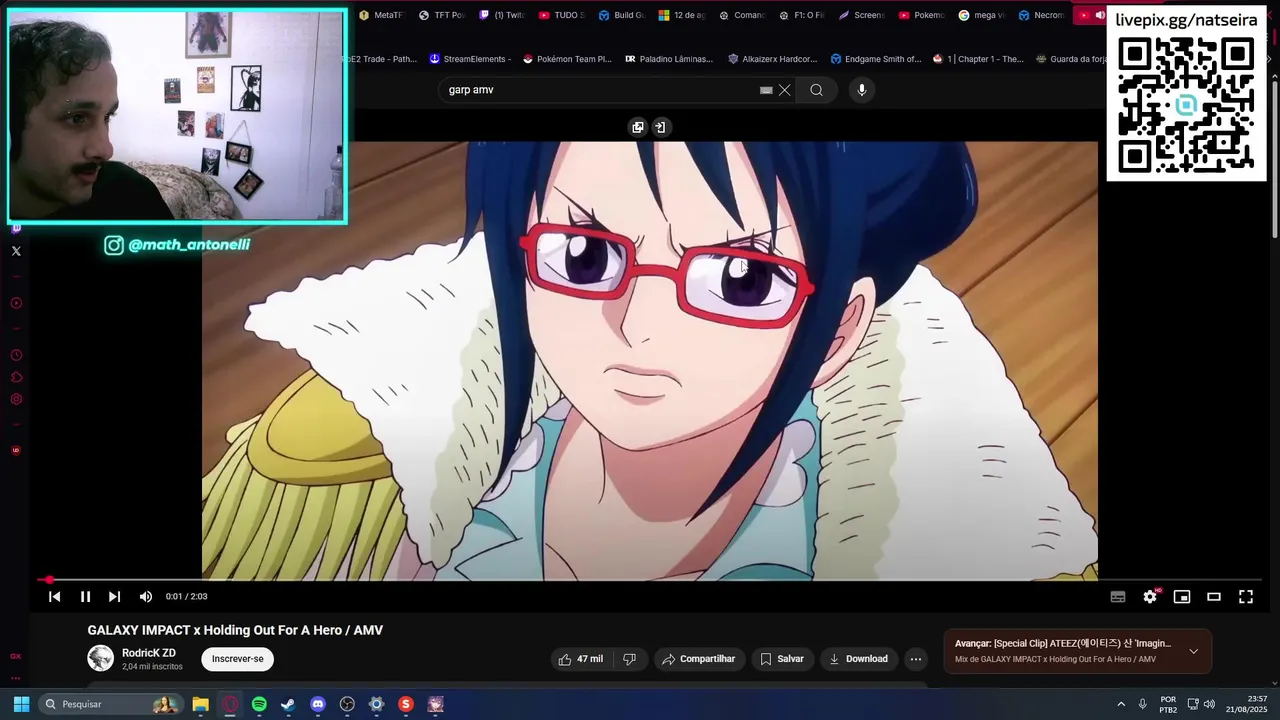Viewport: 1280px width, 720px height.
Task: Show hidden system tray icons chevron
Action: tap(1121, 704)
